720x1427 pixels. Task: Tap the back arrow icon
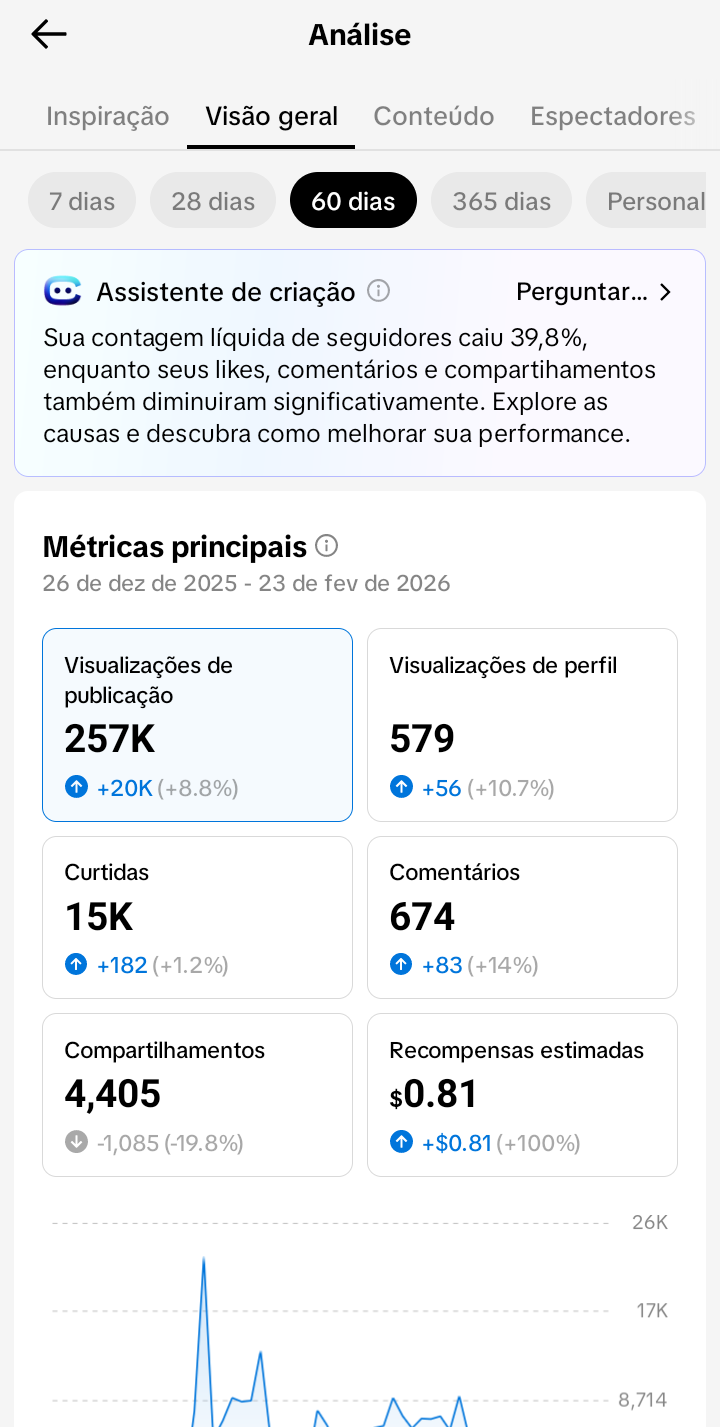click(x=48, y=35)
